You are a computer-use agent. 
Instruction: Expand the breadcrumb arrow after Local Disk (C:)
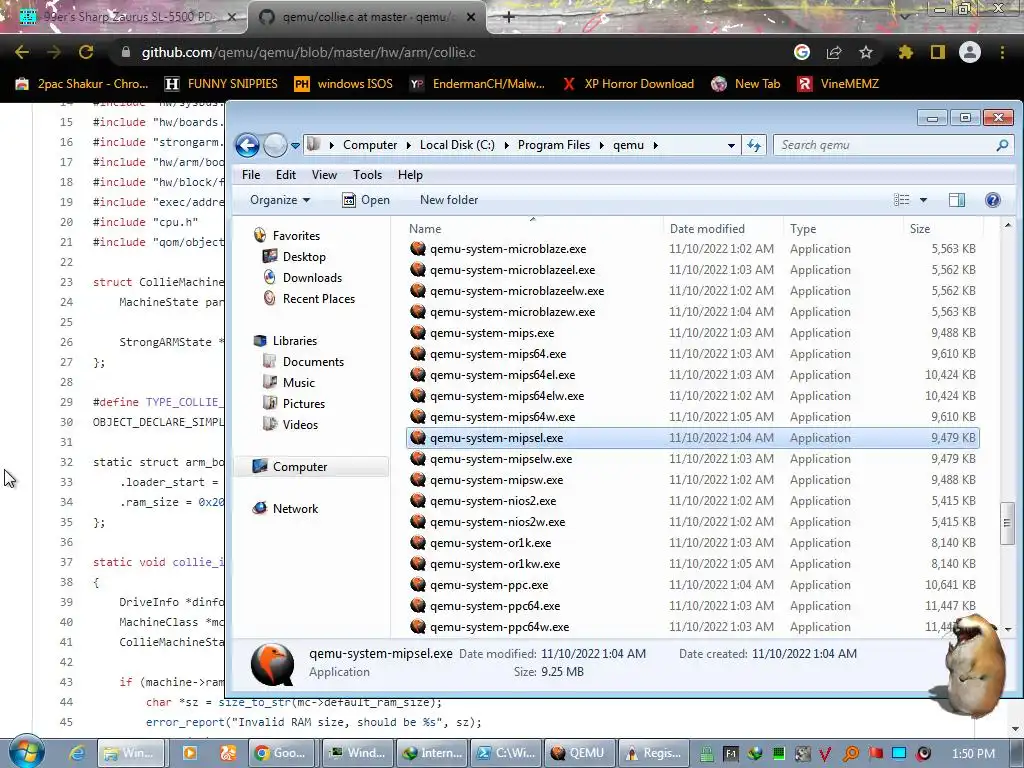pos(506,145)
